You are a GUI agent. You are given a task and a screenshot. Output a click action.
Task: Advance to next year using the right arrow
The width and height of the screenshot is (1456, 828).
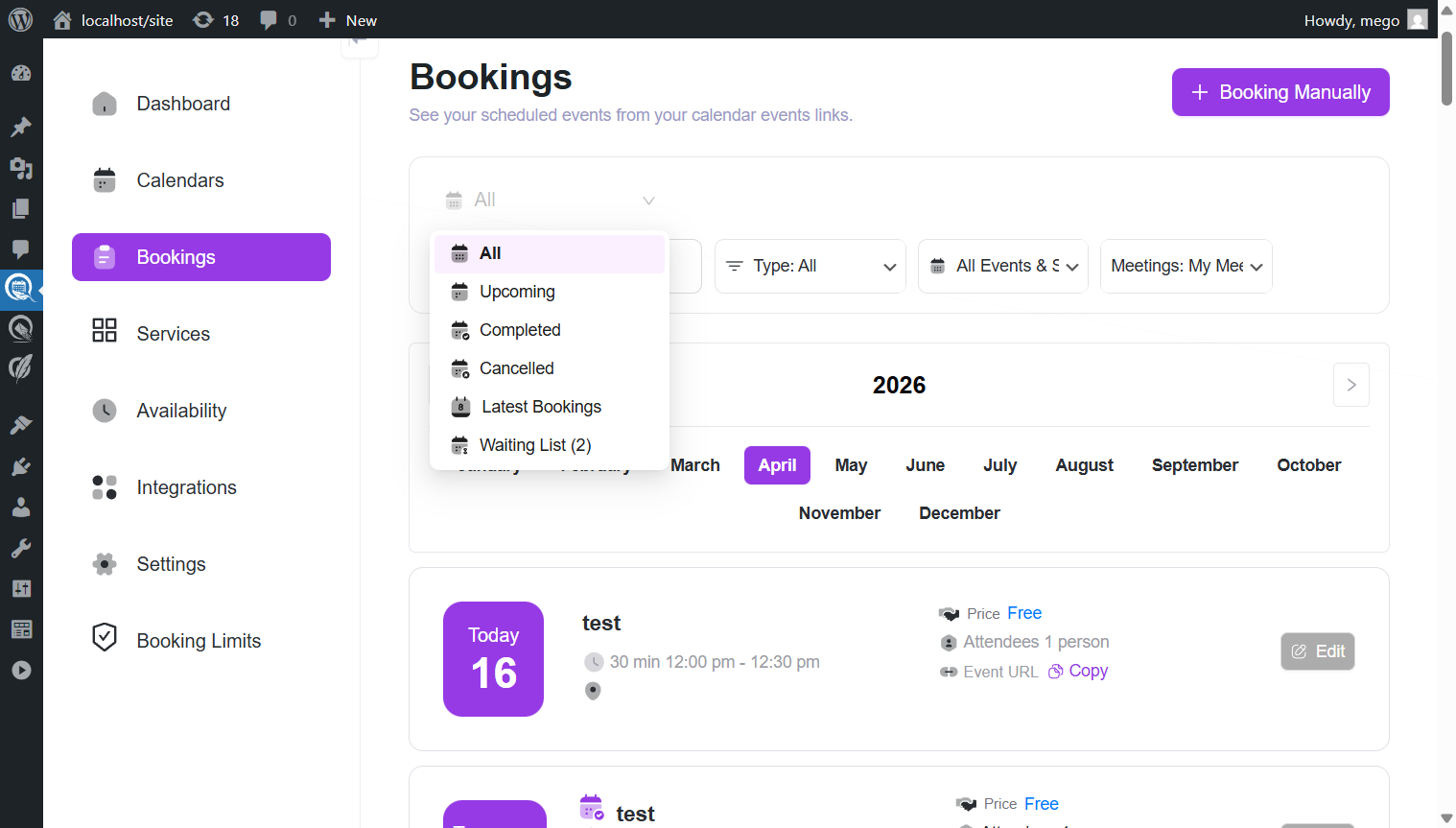(x=1350, y=384)
